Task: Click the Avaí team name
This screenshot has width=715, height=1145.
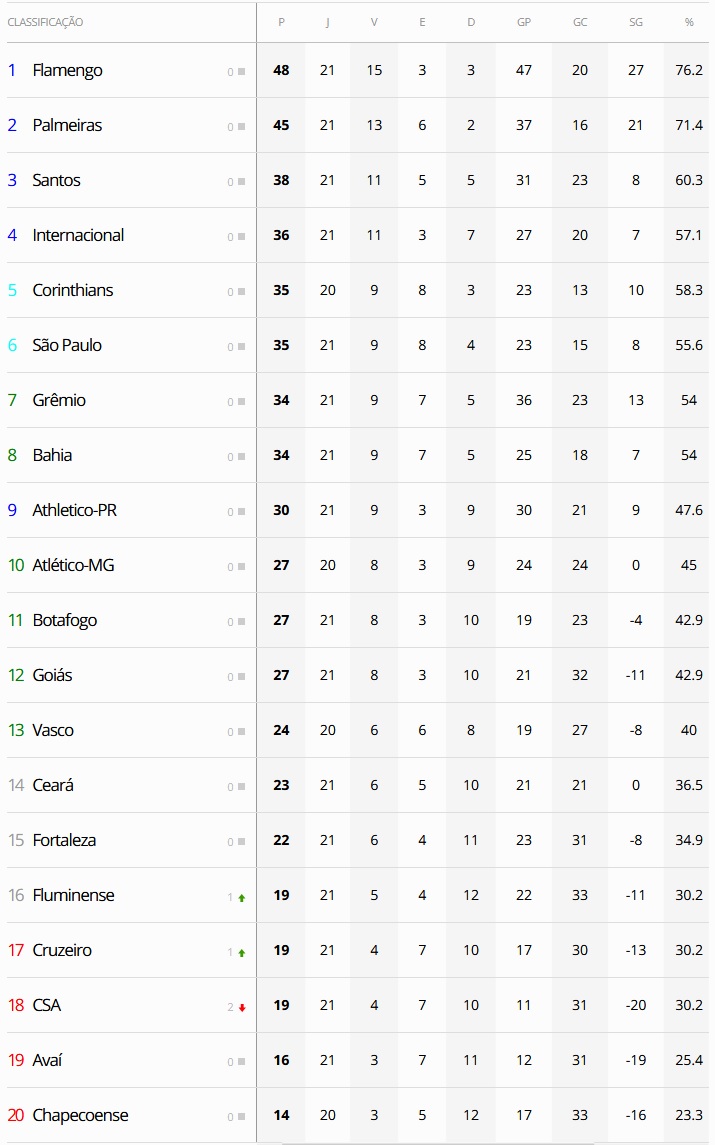Action: pos(47,1060)
